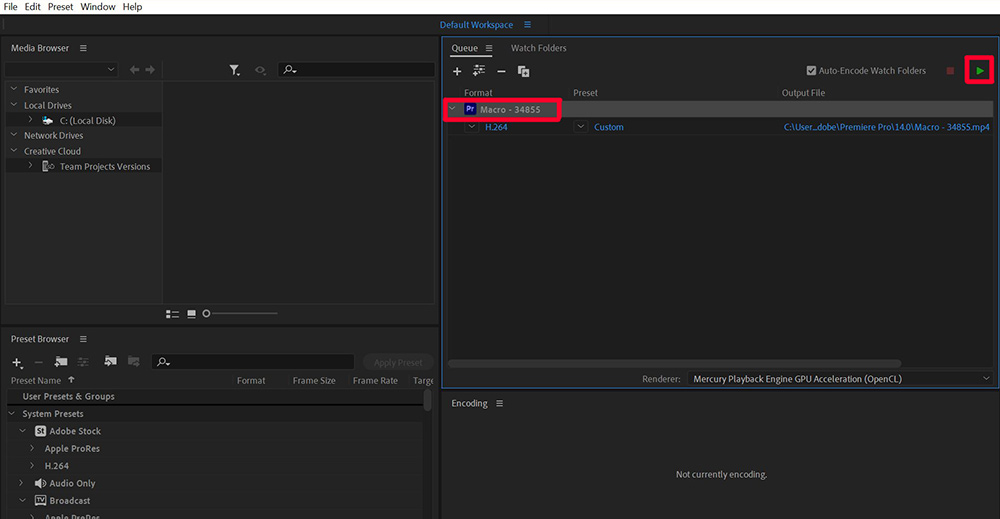
Task: Open the File menu
Action: click(10, 6)
